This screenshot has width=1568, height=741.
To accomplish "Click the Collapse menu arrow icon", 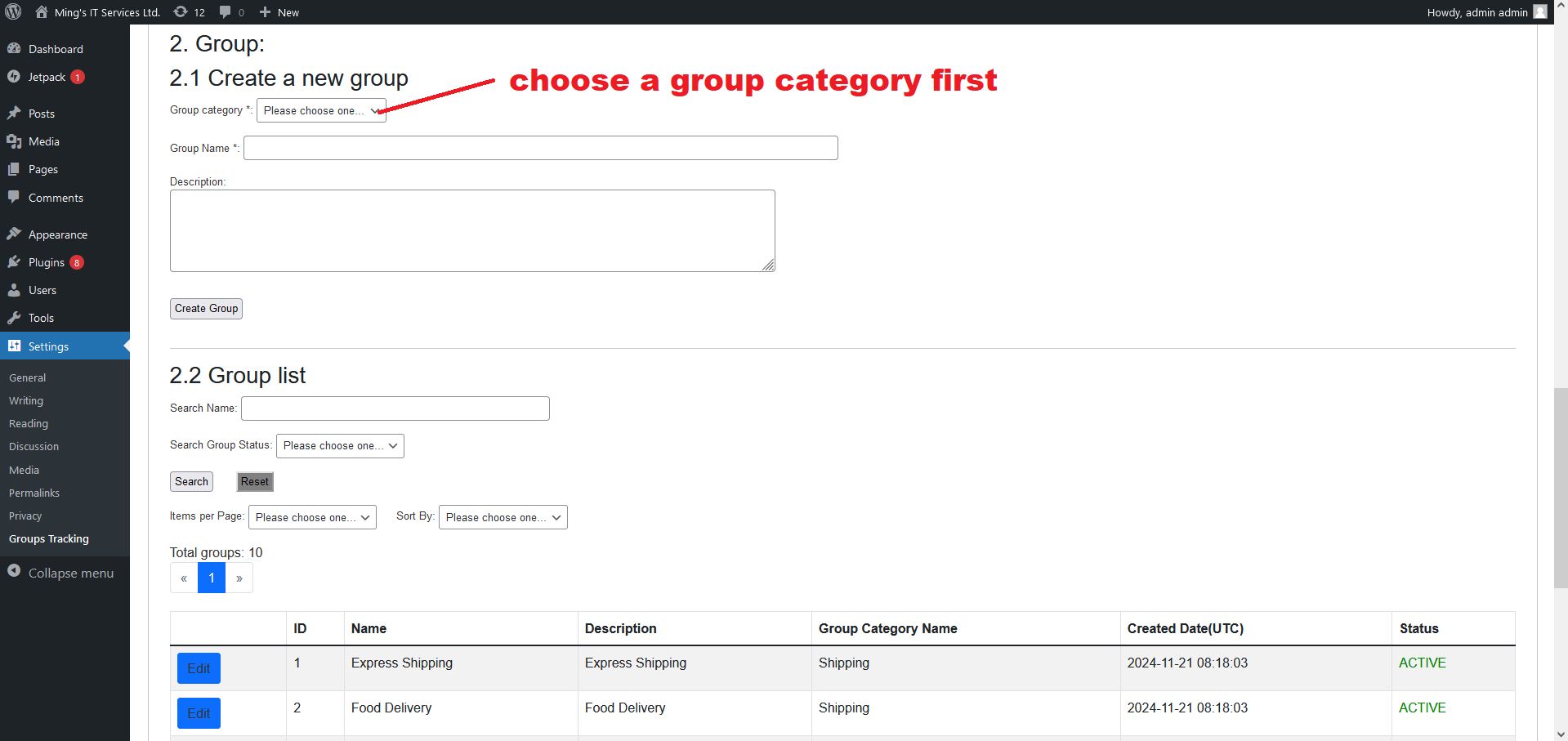I will click(x=14, y=572).
